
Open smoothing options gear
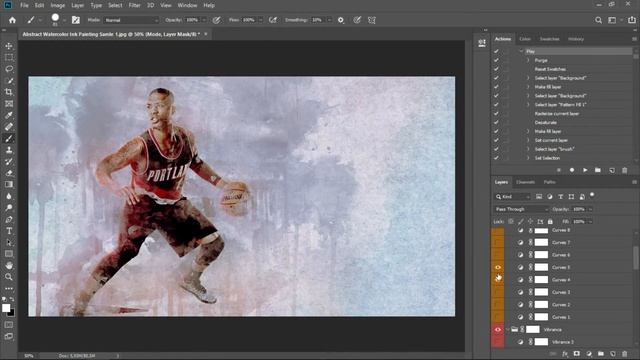341,20
